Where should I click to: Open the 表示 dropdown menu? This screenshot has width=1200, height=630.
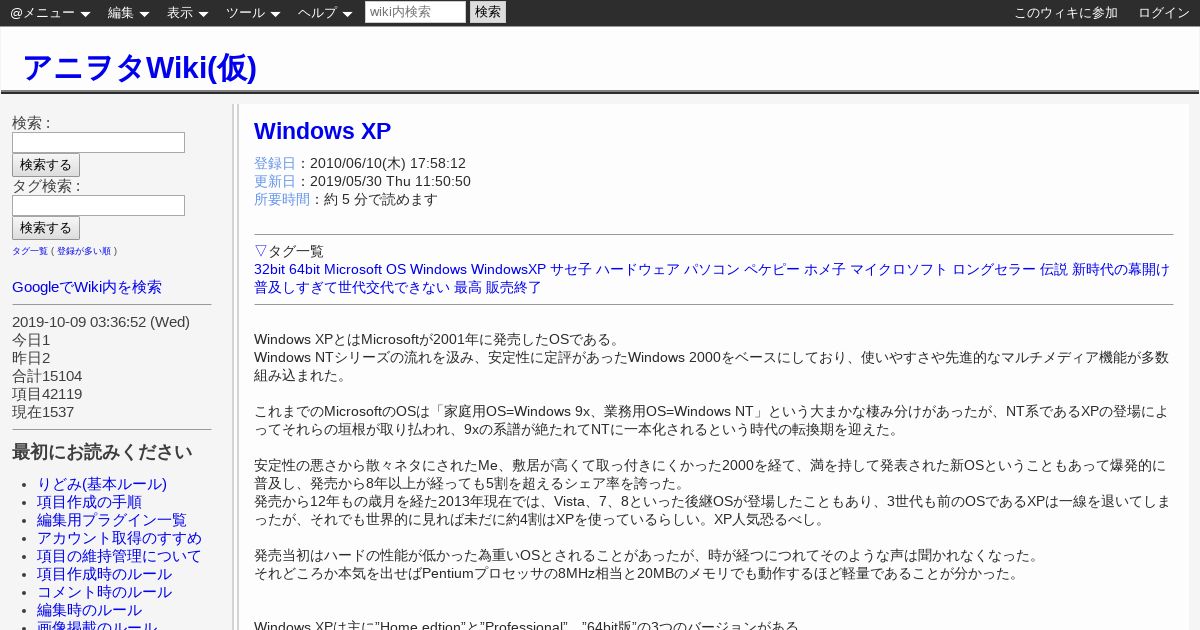pyautogui.click(x=187, y=13)
